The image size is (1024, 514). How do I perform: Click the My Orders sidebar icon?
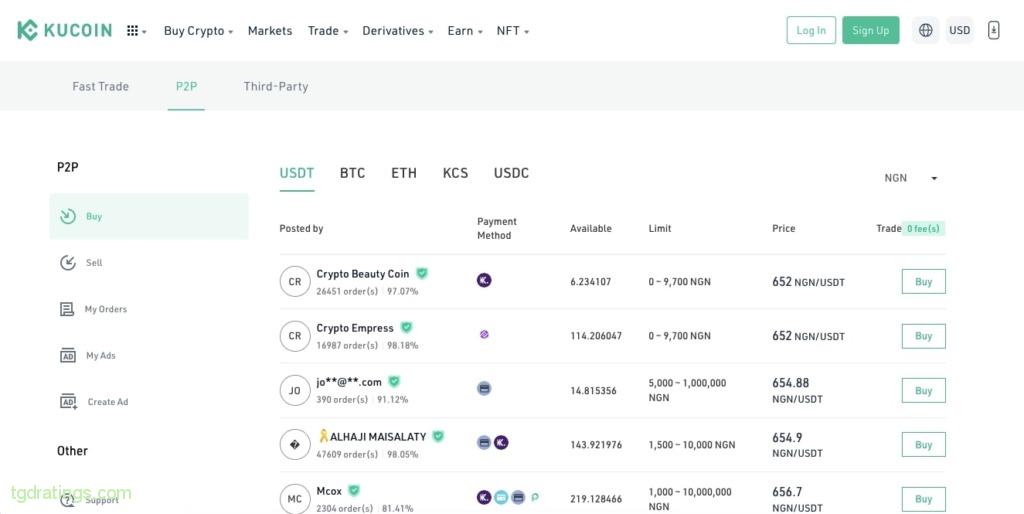coord(67,309)
